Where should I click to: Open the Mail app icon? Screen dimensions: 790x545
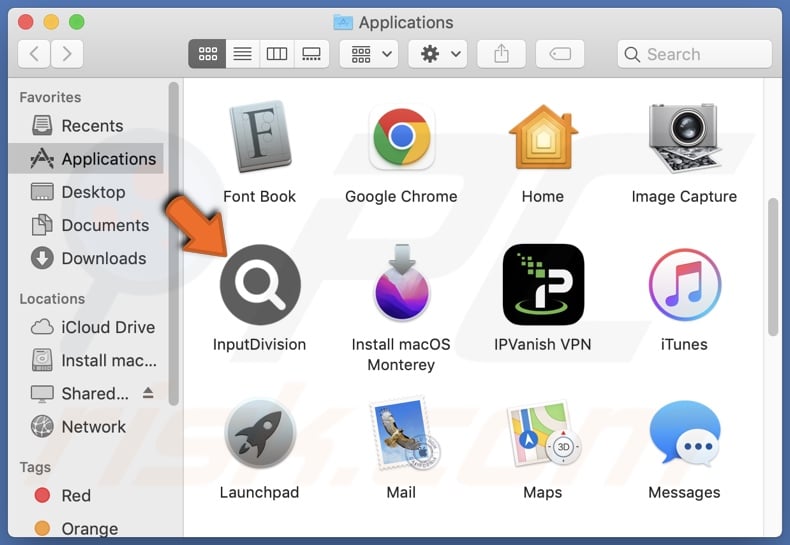(404, 434)
